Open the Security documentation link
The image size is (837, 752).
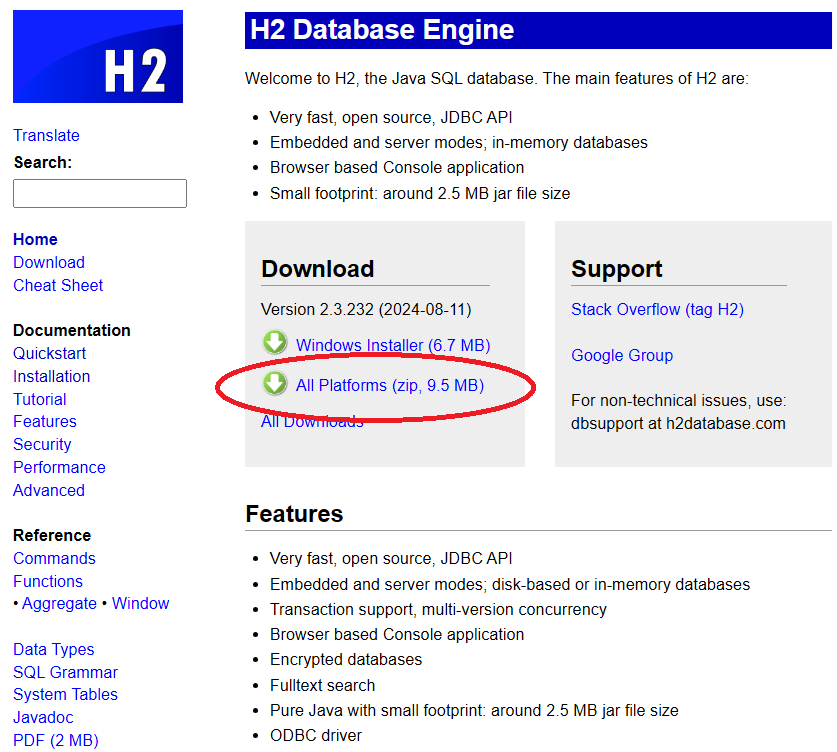point(42,445)
